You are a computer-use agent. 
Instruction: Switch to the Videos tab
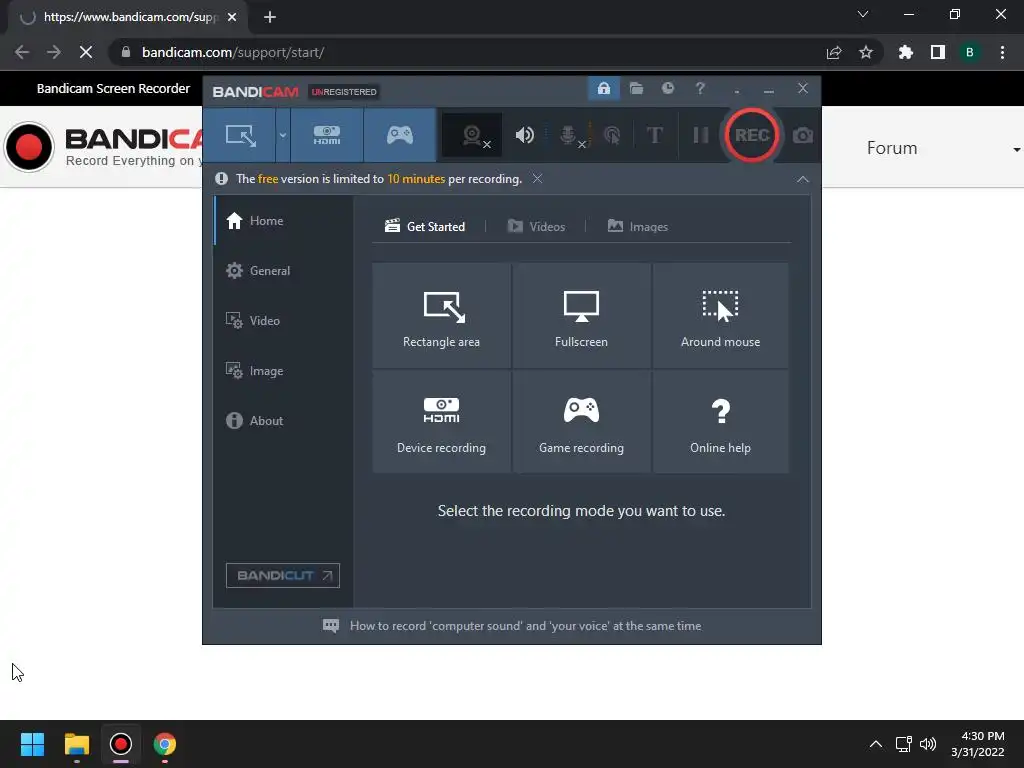click(x=536, y=226)
